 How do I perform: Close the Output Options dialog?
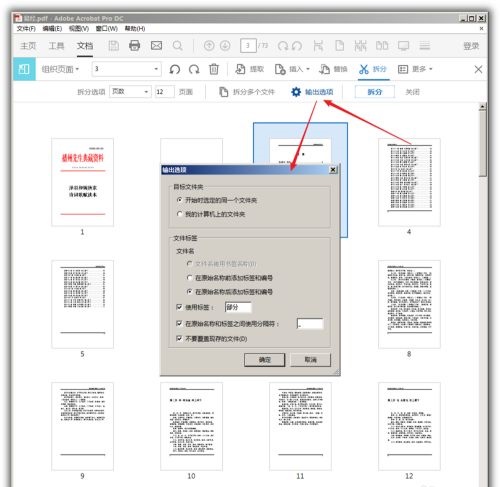pos(333,170)
